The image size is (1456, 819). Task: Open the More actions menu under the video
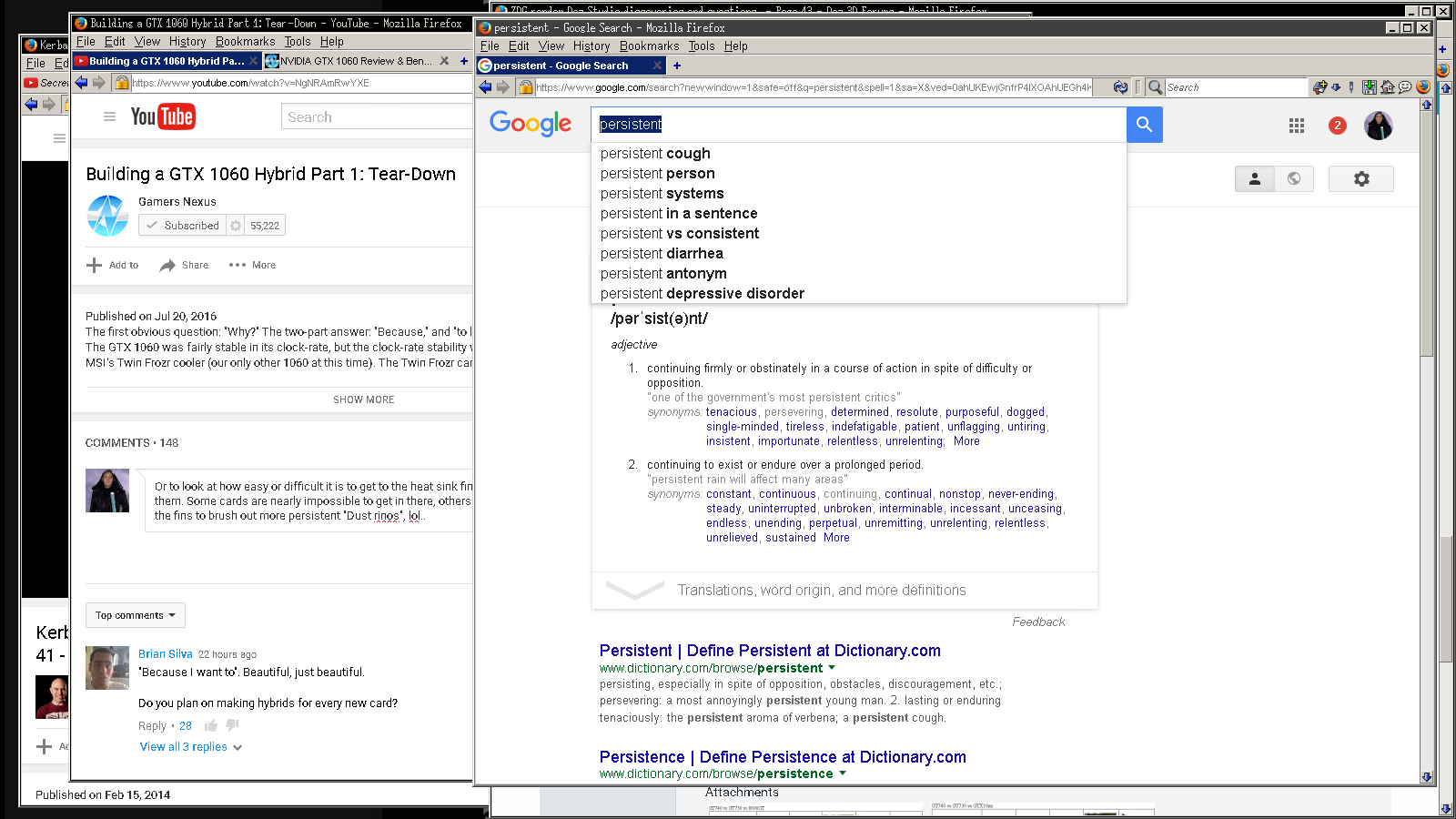(252, 265)
